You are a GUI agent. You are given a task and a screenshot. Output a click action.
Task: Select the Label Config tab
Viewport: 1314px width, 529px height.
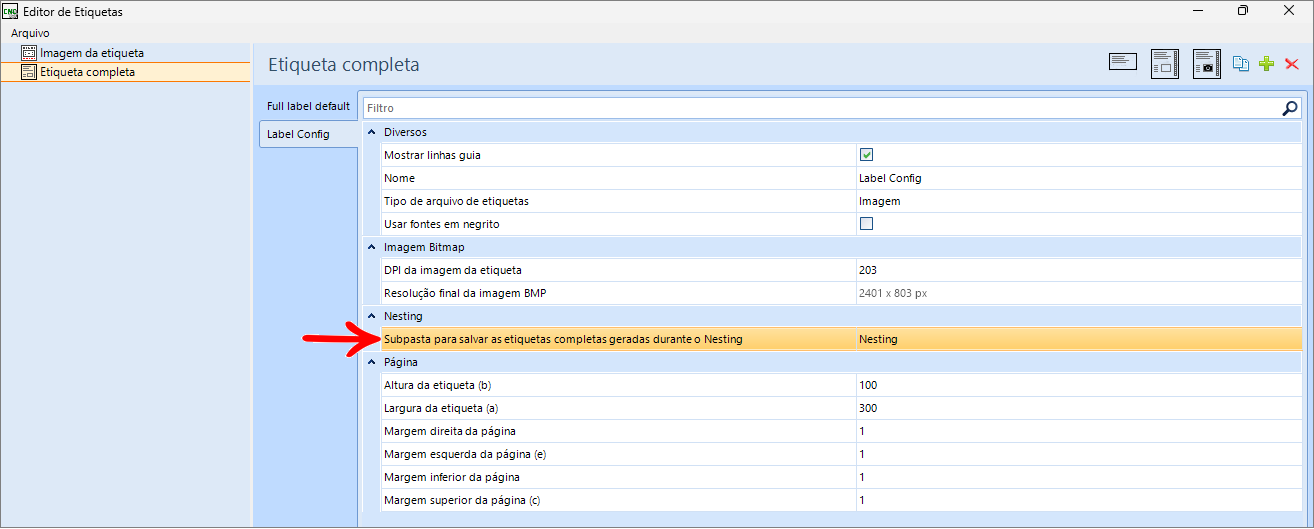pyautogui.click(x=308, y=134)
